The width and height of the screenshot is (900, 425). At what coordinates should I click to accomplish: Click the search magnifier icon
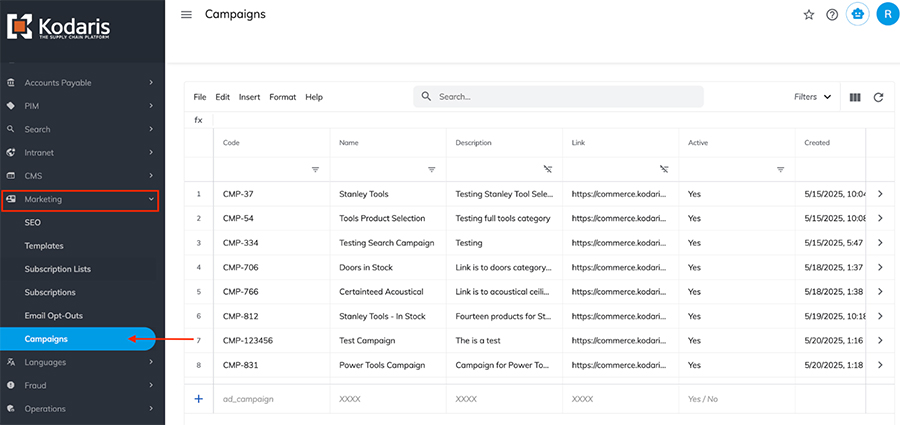(x=426, y=96)
